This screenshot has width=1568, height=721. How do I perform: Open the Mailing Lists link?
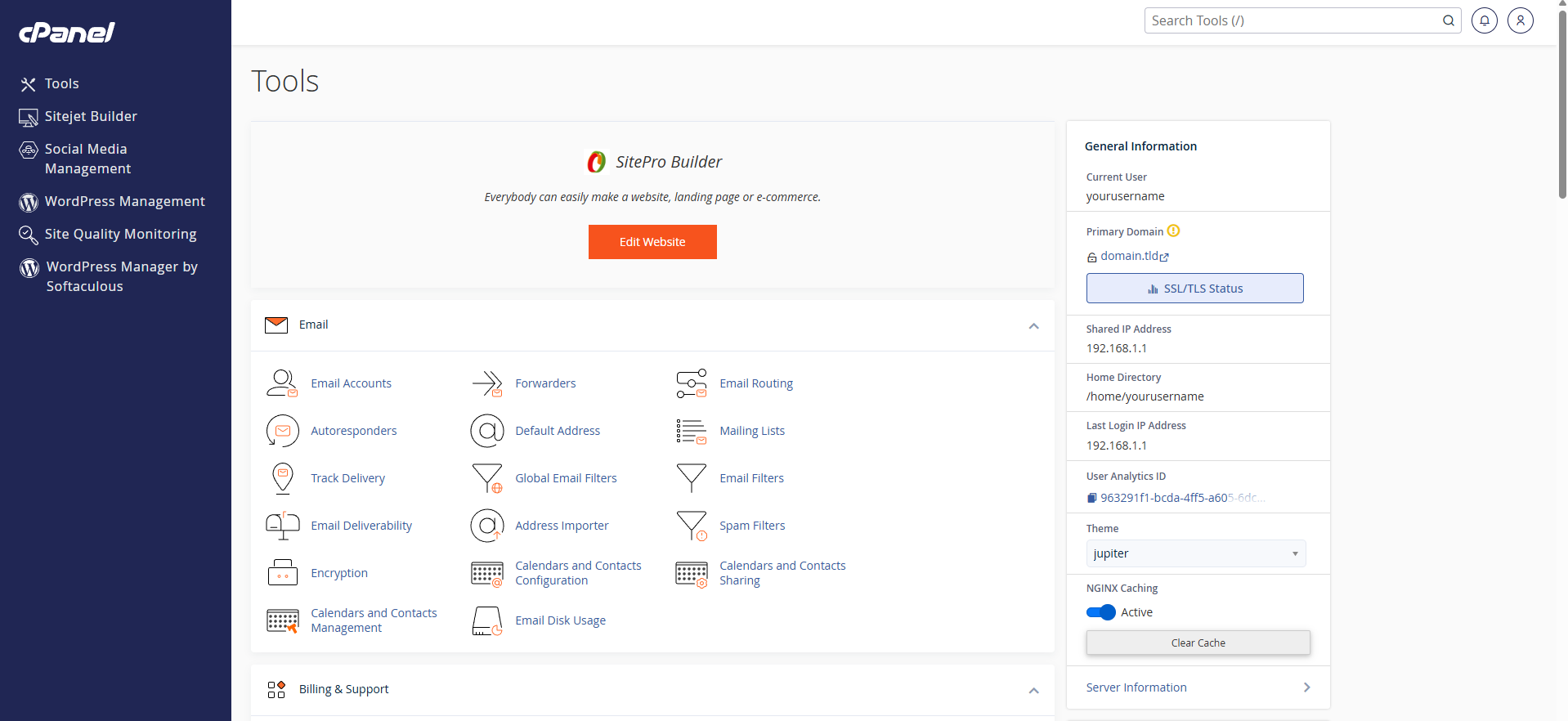coord(752,431)
